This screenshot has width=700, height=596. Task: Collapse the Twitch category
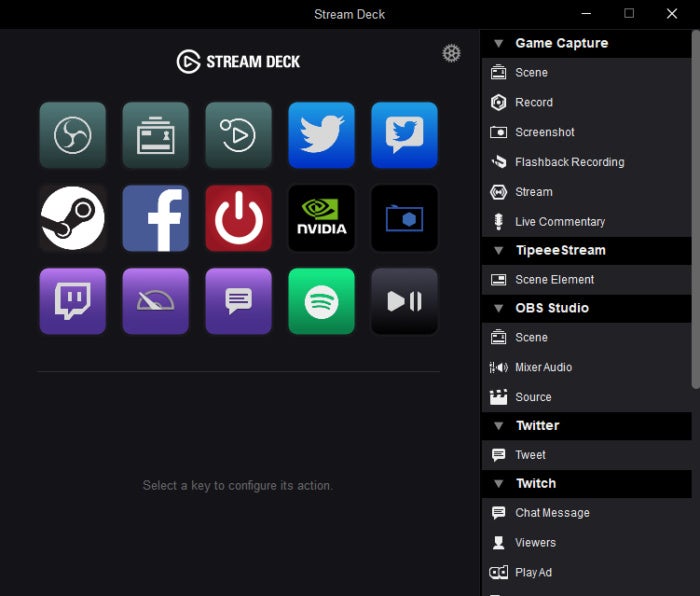click(499, 483)
